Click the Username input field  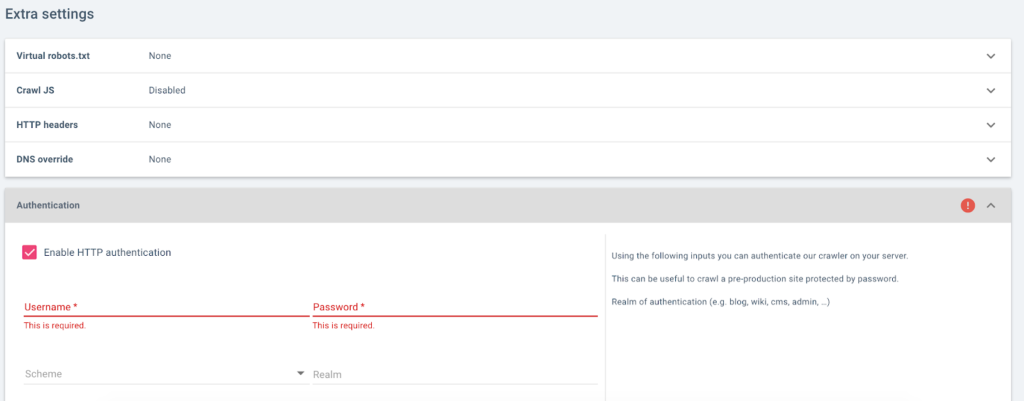tap(166, 307)
